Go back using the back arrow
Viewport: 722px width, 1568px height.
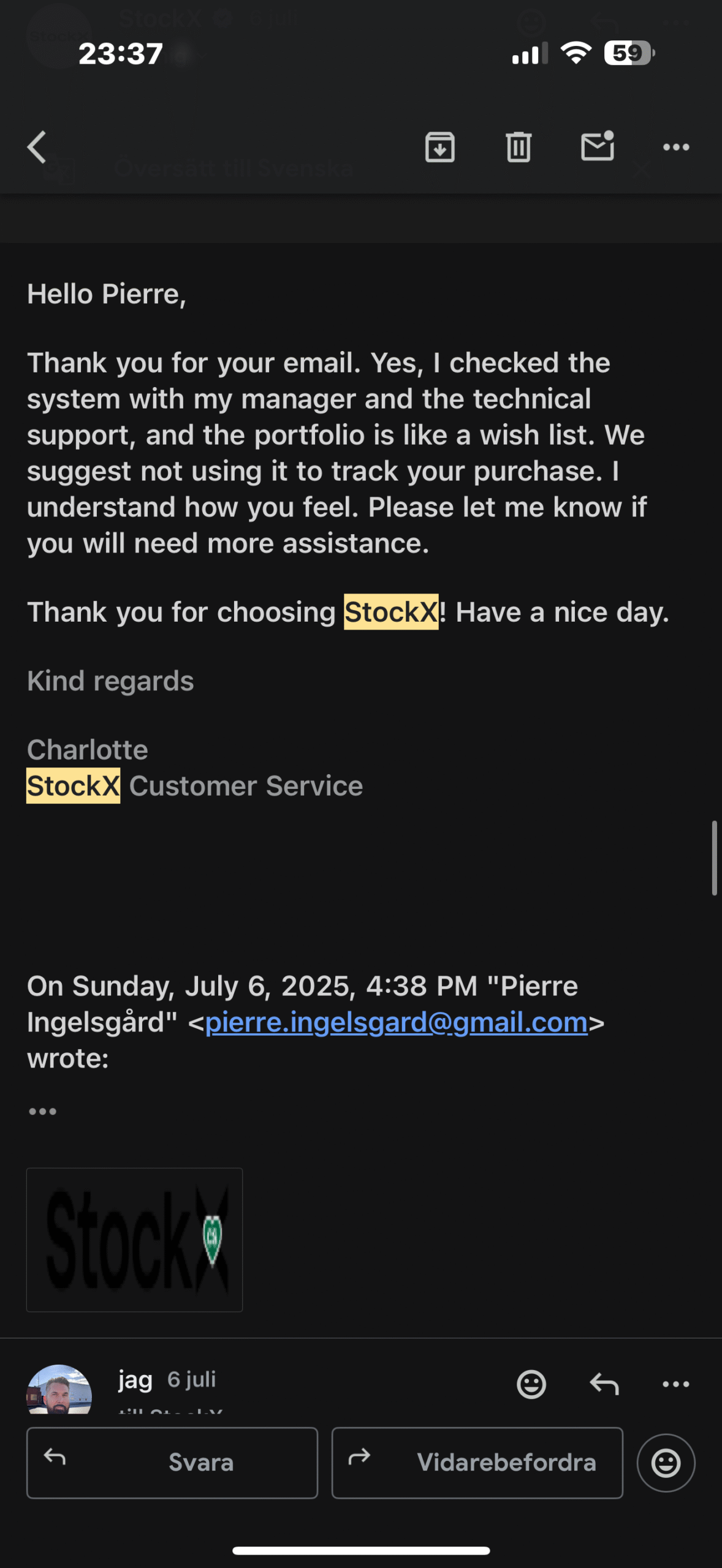click(37, 147)
